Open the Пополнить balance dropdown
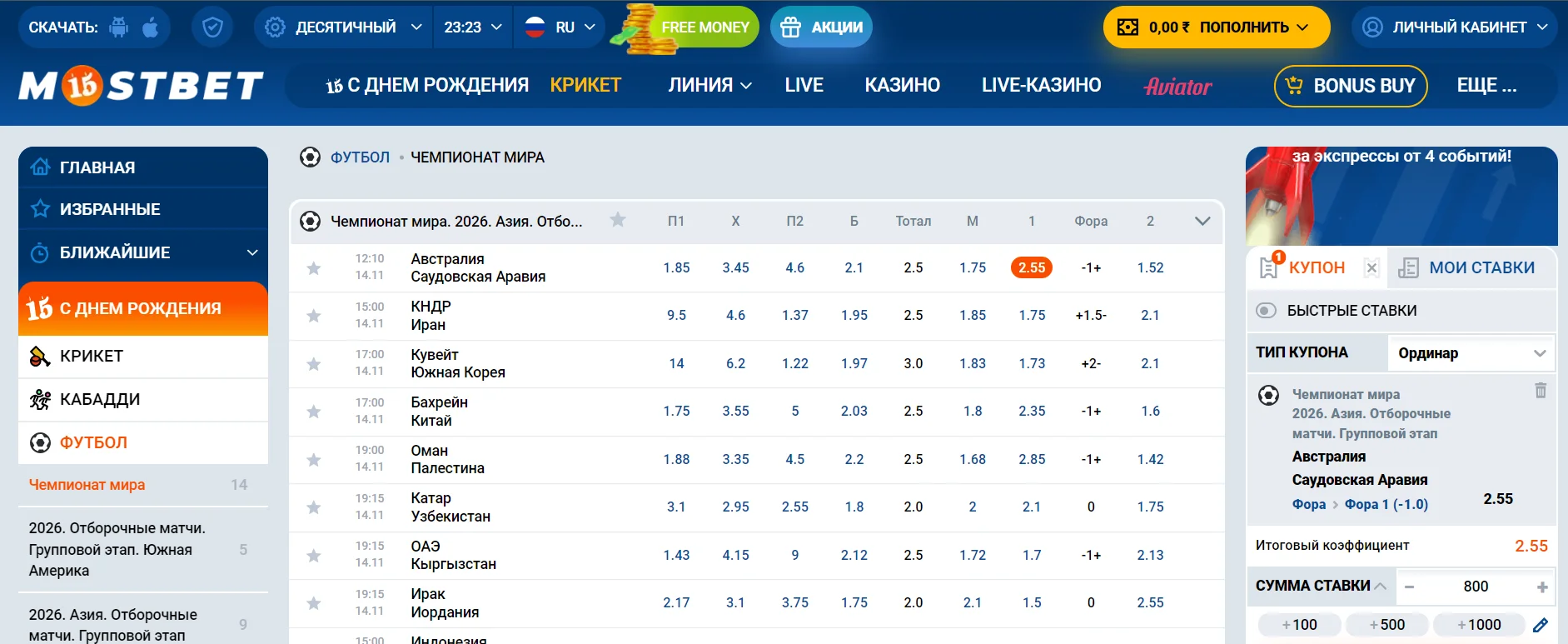The height and width of the screenshot is (644, 1568). (x=1217, y=27)
